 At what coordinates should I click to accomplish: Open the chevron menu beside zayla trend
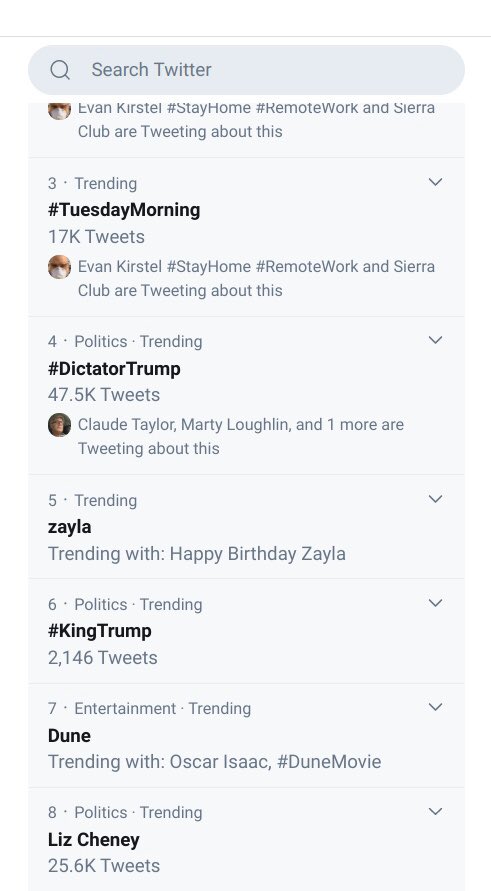click(x=435, y=499)
